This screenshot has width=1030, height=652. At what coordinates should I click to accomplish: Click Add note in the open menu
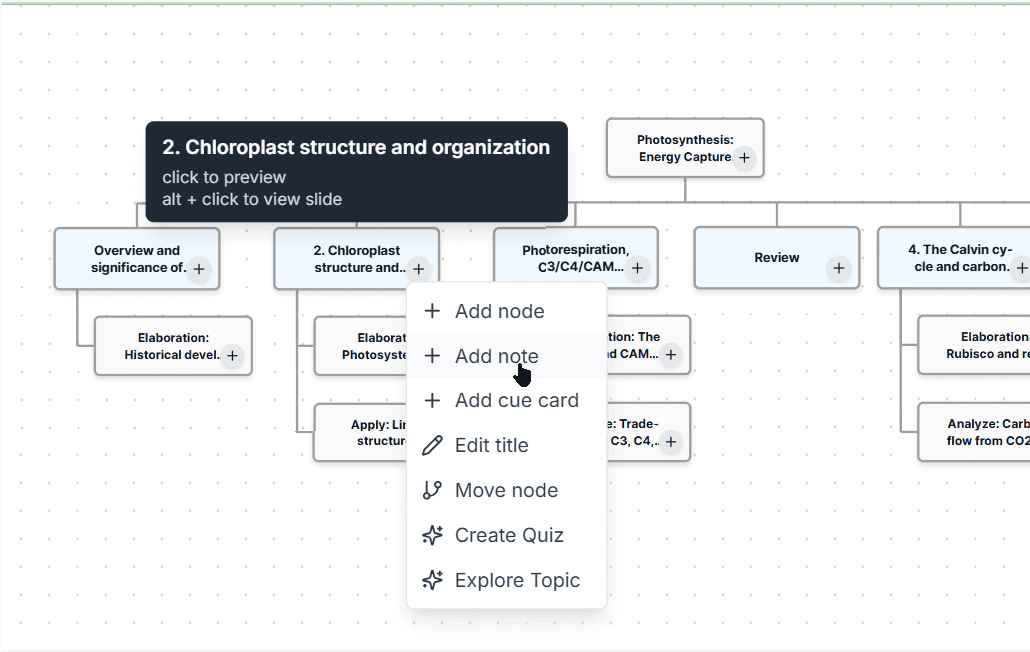click(x=497, y=355)
